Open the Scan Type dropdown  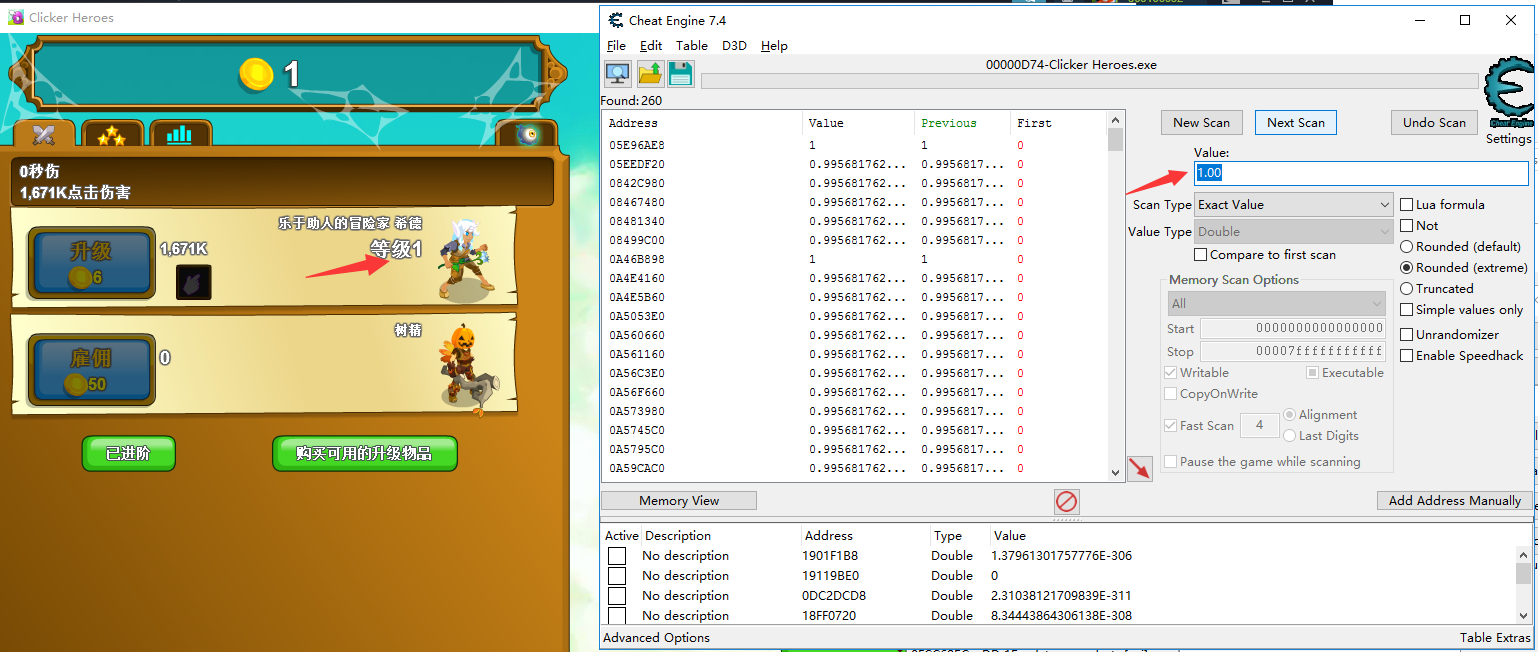(1294, 204)
